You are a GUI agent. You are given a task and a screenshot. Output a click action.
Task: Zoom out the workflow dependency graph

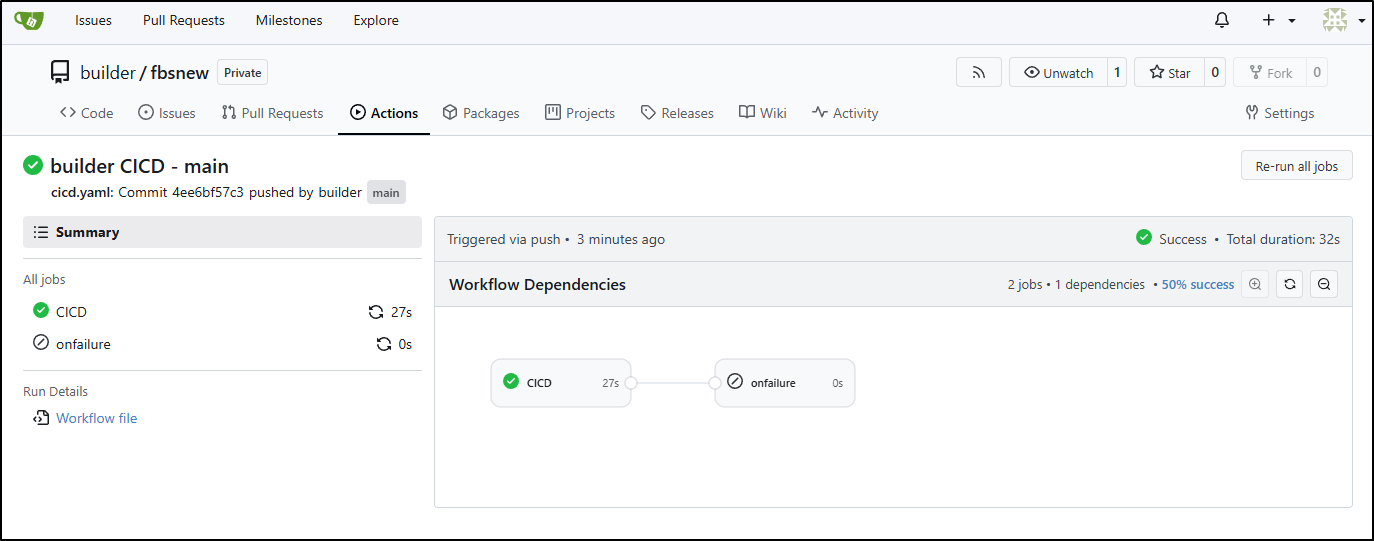1324,284
